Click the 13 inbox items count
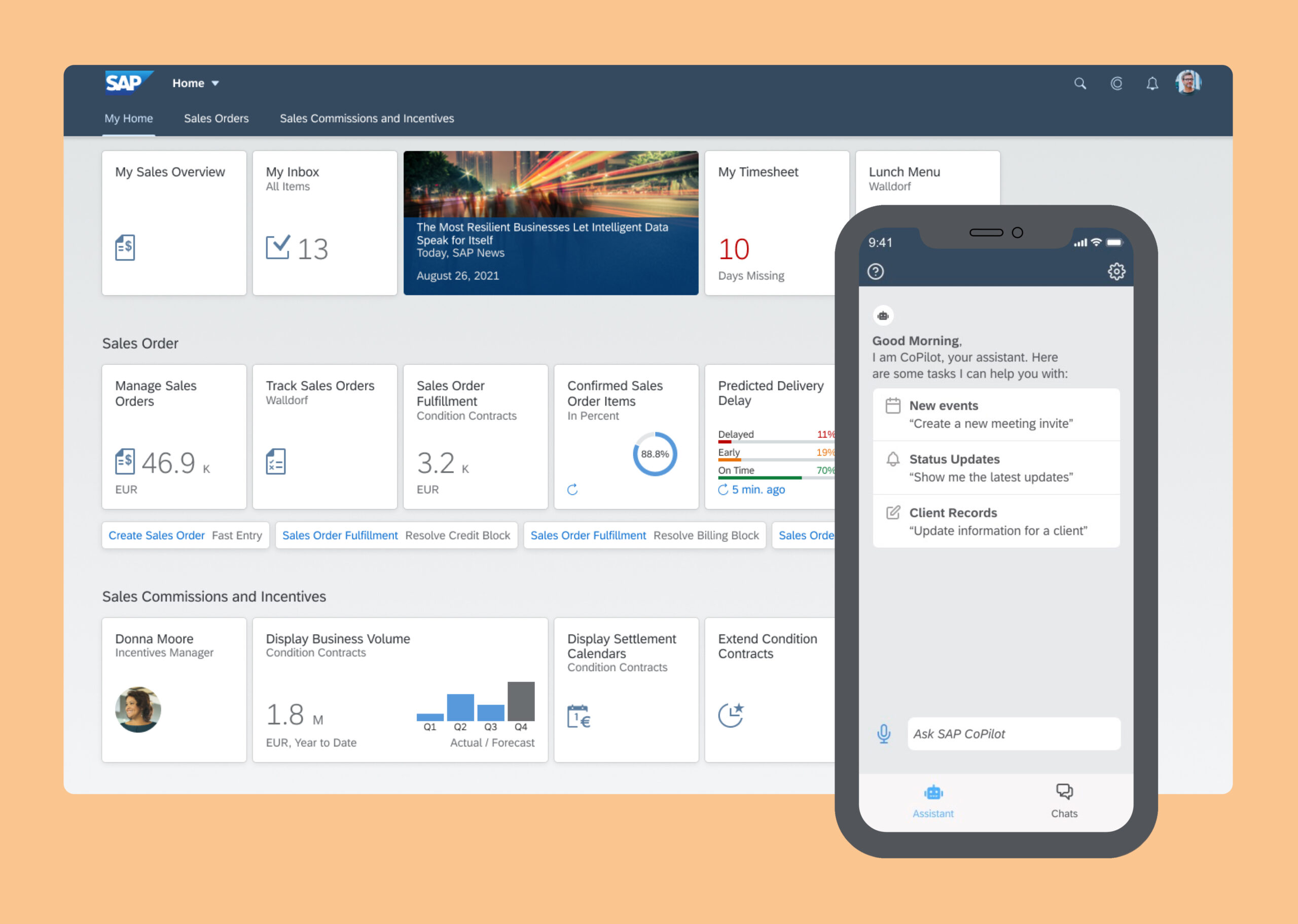Image resolution: width=1298 pixels, height=924 pixels. click(x=312, y=249)
